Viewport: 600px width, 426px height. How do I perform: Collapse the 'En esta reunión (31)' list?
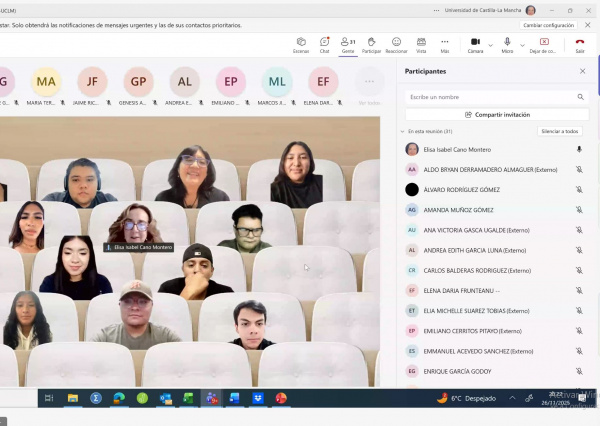[x=405, y=131]
